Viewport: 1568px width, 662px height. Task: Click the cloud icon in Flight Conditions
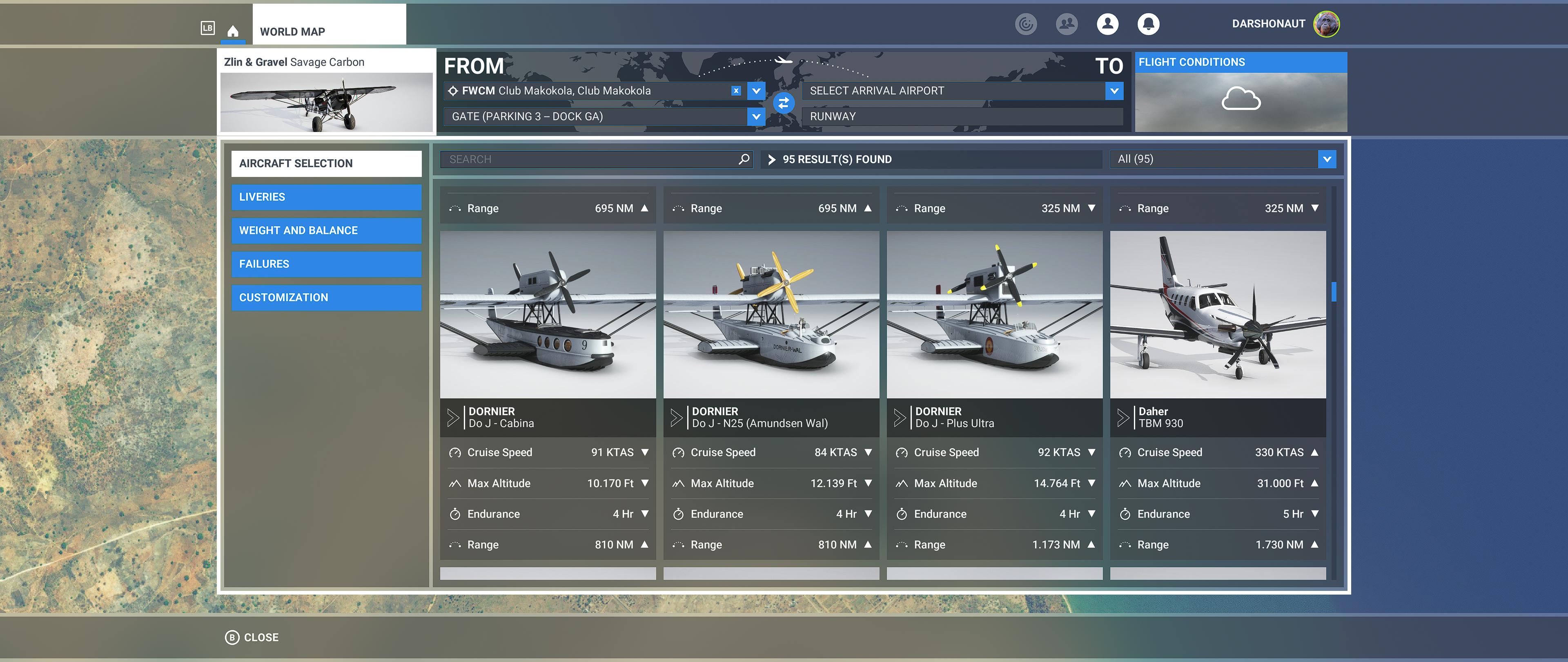1241,98
